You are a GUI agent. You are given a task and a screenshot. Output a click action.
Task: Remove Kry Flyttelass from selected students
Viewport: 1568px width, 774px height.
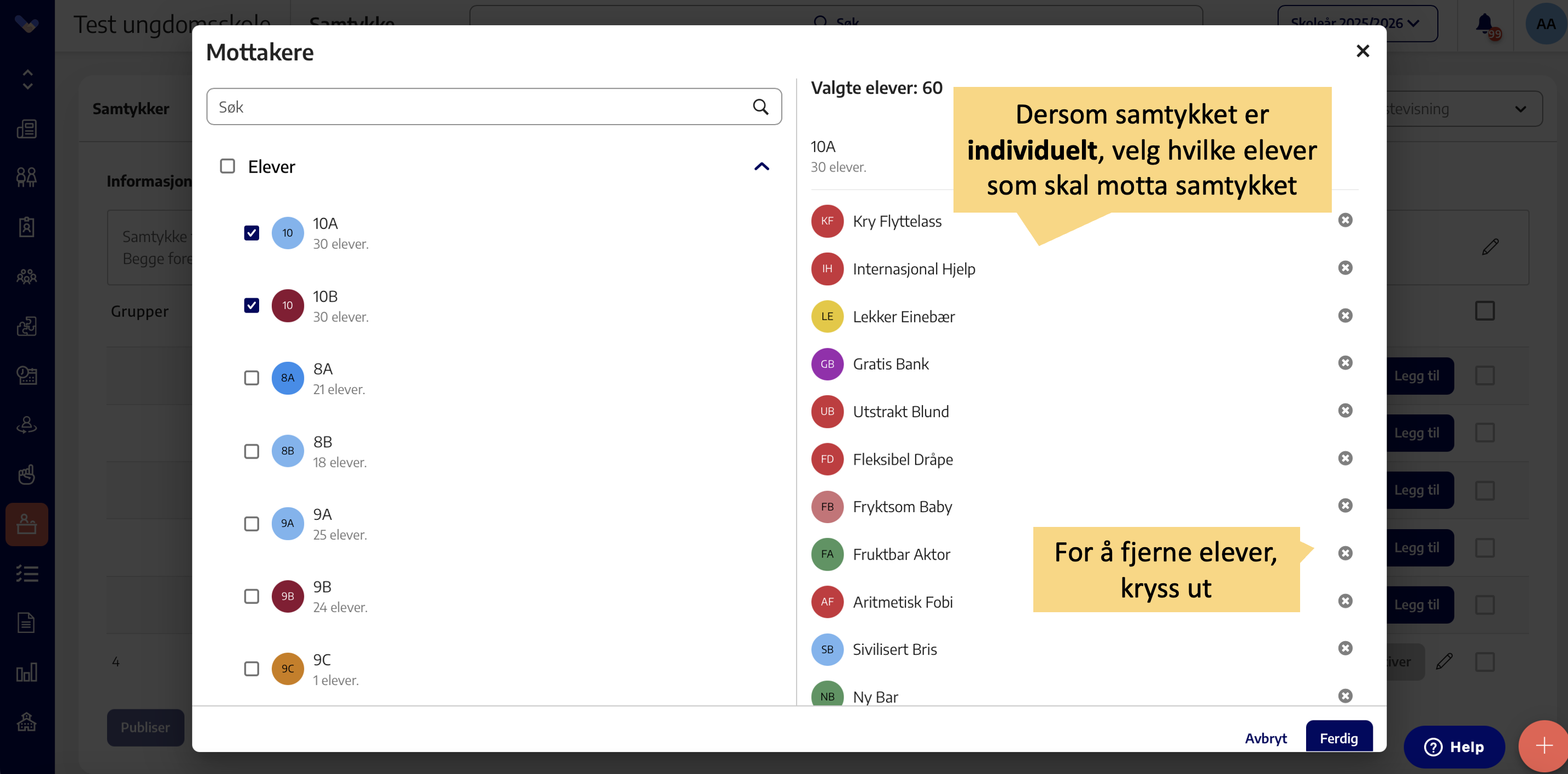coord(1345,220)
